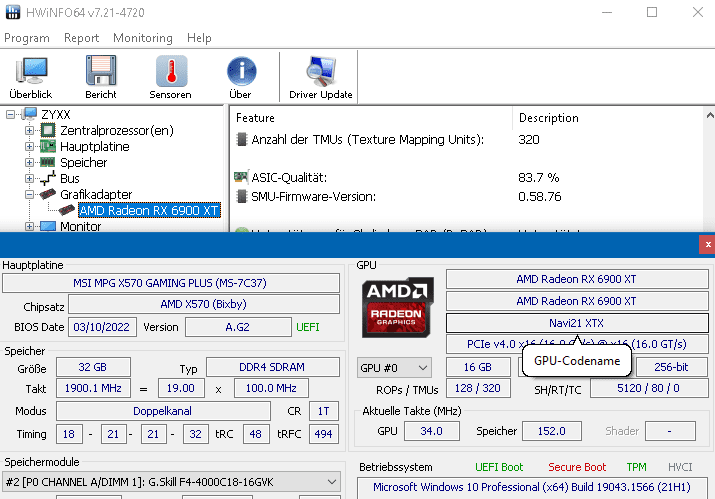The width and height of the screenshot is (715, 499).
Task: Click the Bus connector icon
Action: click(x=47, y=178)
